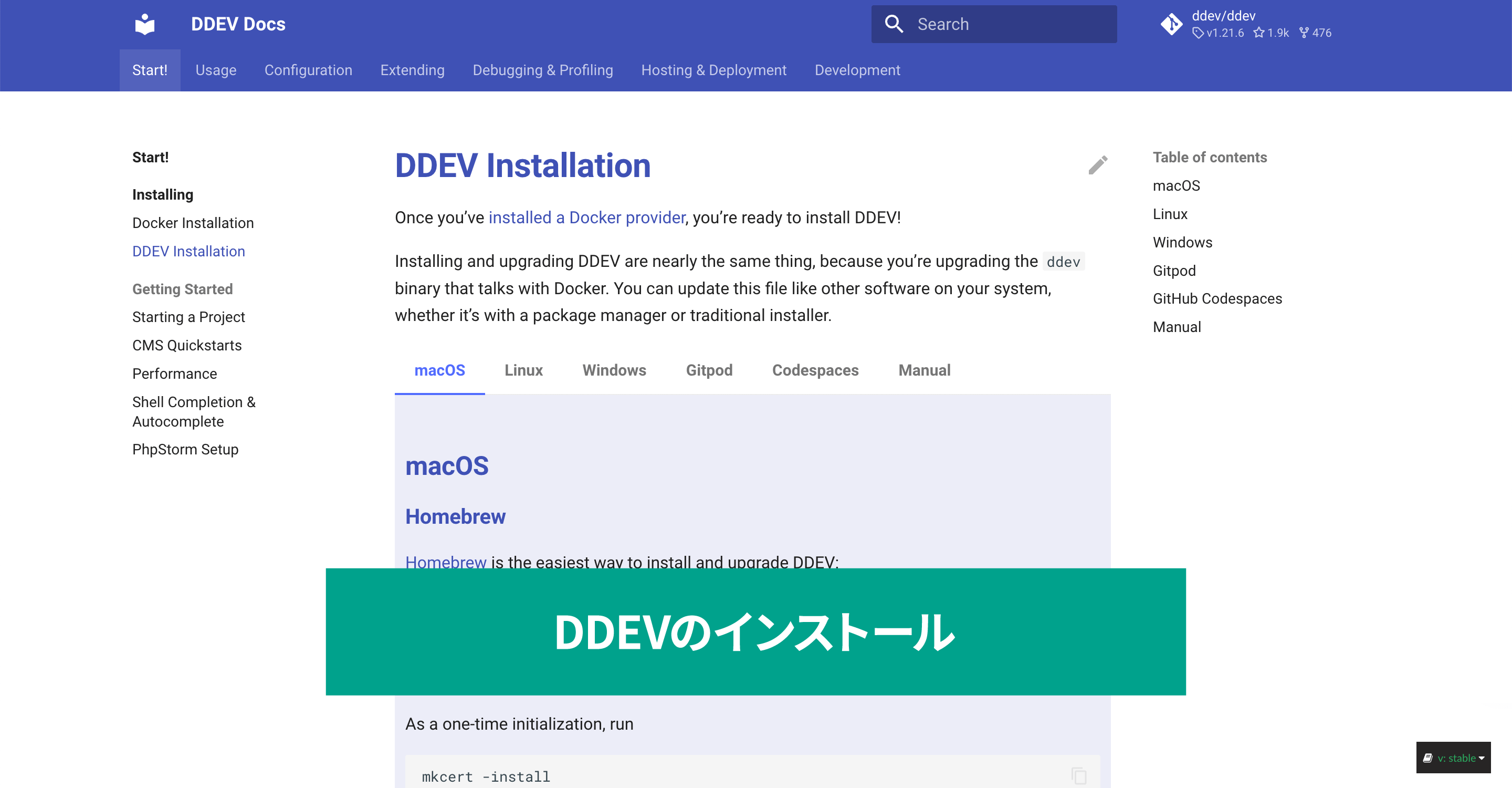Open Performance sidebar link
This screenshot has height=788, width=1512.
point(174,374)
